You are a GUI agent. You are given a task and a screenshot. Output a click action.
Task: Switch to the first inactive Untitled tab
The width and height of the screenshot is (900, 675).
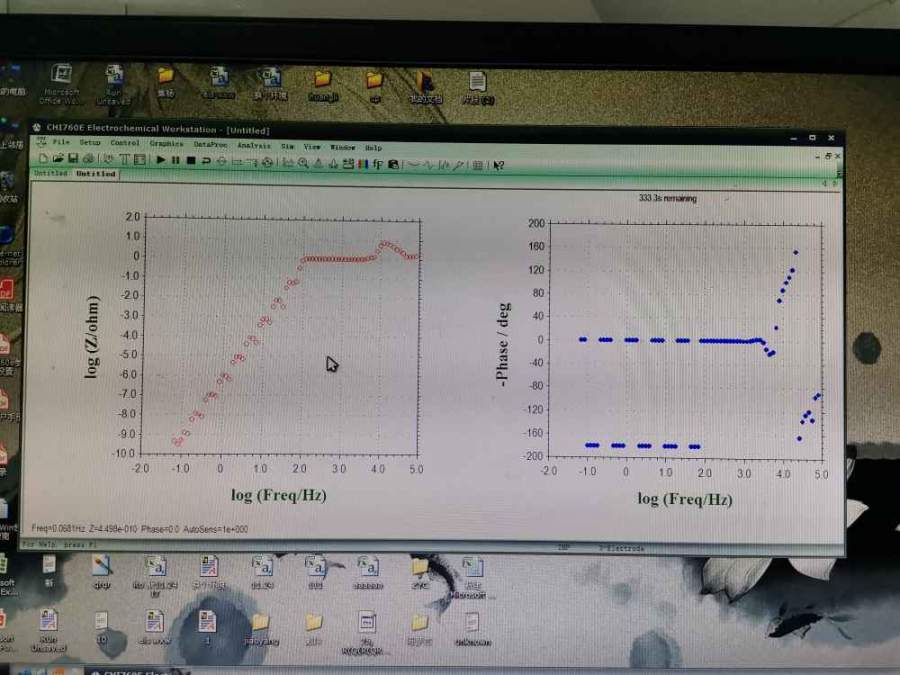point(51,173)
